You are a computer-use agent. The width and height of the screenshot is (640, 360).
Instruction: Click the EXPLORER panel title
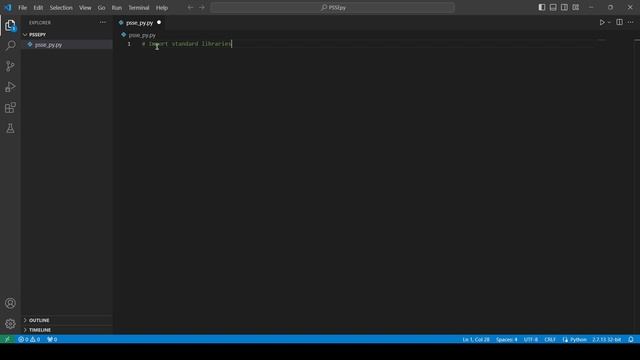40,22
